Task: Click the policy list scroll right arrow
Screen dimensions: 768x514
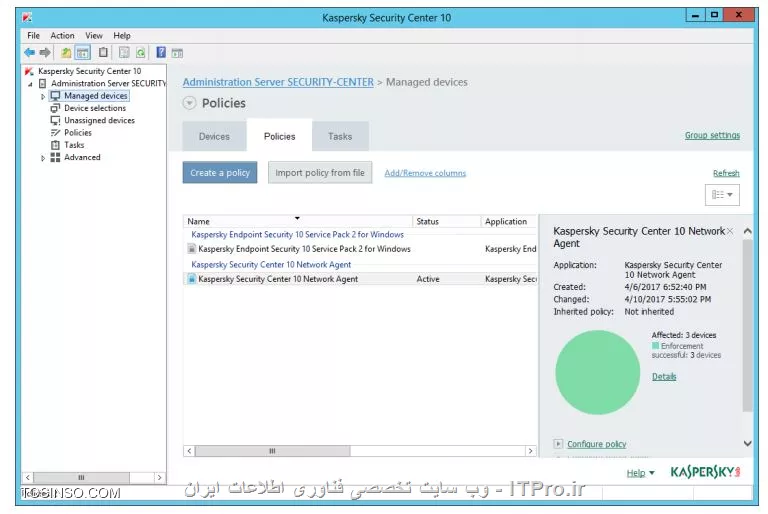Action: (530, 451)
